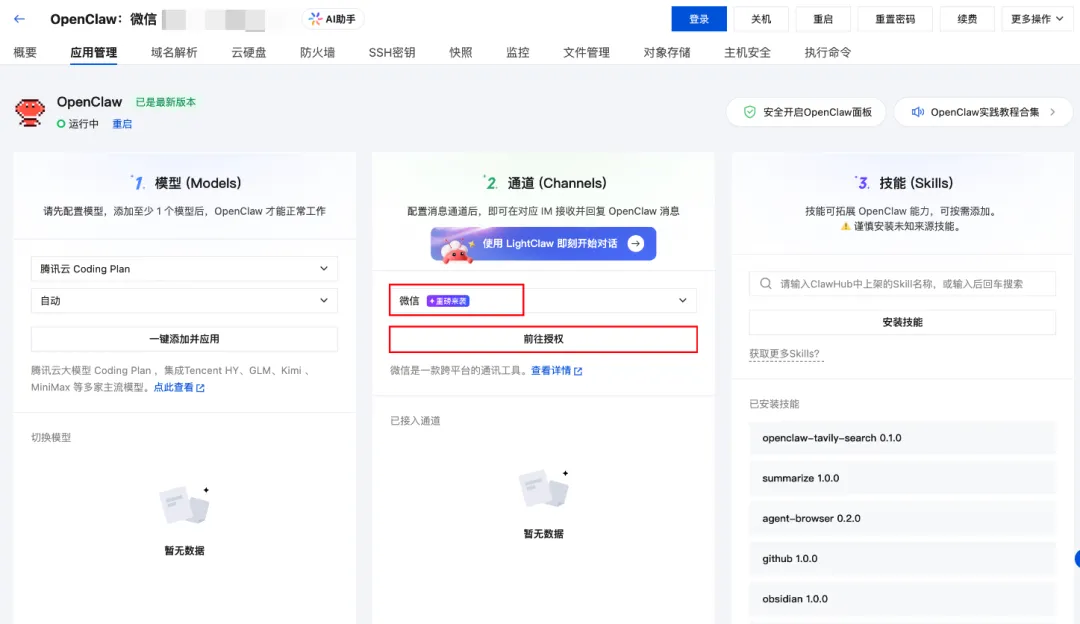Click the green 运行中 status circle
Image resolution: width=1080 pixels, height=624 pixels.
point(61,124)
